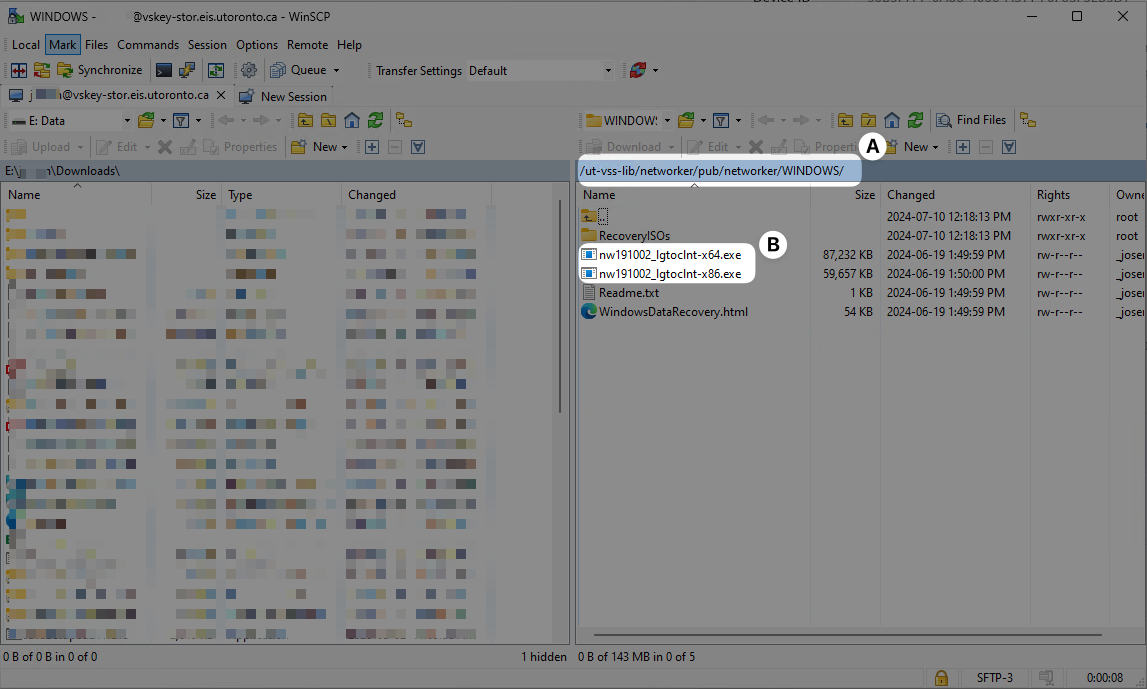Click the remote panel home icon
Viewport: 1147px width, 689px height.
point(892,121)
